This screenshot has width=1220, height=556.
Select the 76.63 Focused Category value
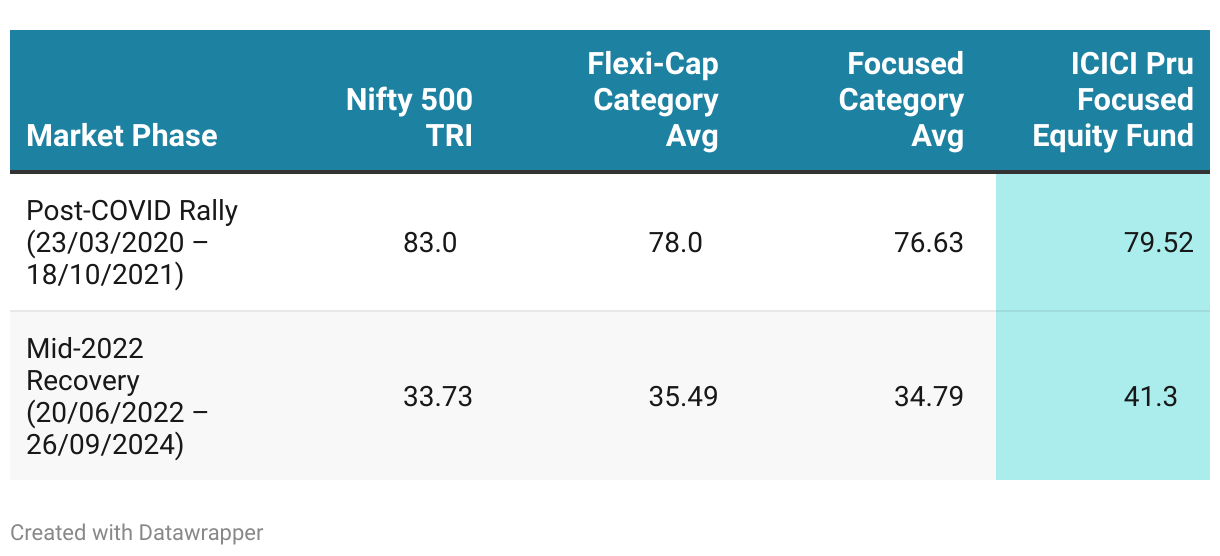[x=929, y=243]
